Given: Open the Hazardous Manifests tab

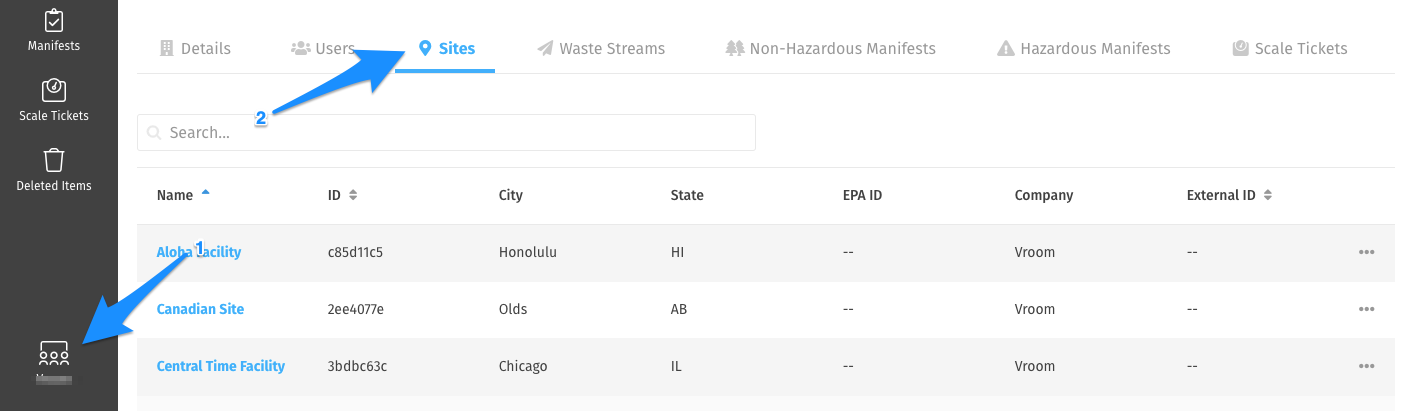Looking at the screenshot, I should click(1084, 48).
